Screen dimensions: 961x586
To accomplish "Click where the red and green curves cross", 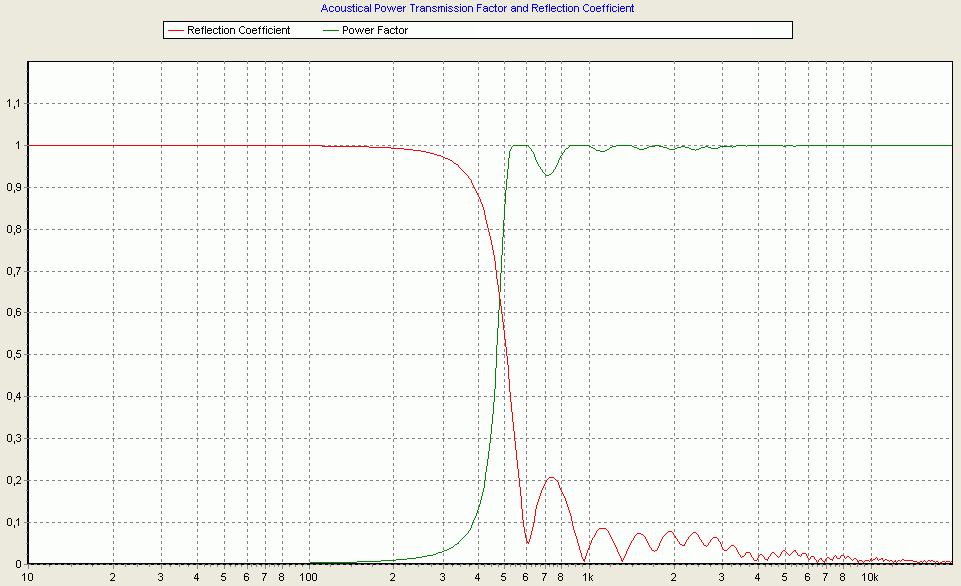I will click(500, 299).
